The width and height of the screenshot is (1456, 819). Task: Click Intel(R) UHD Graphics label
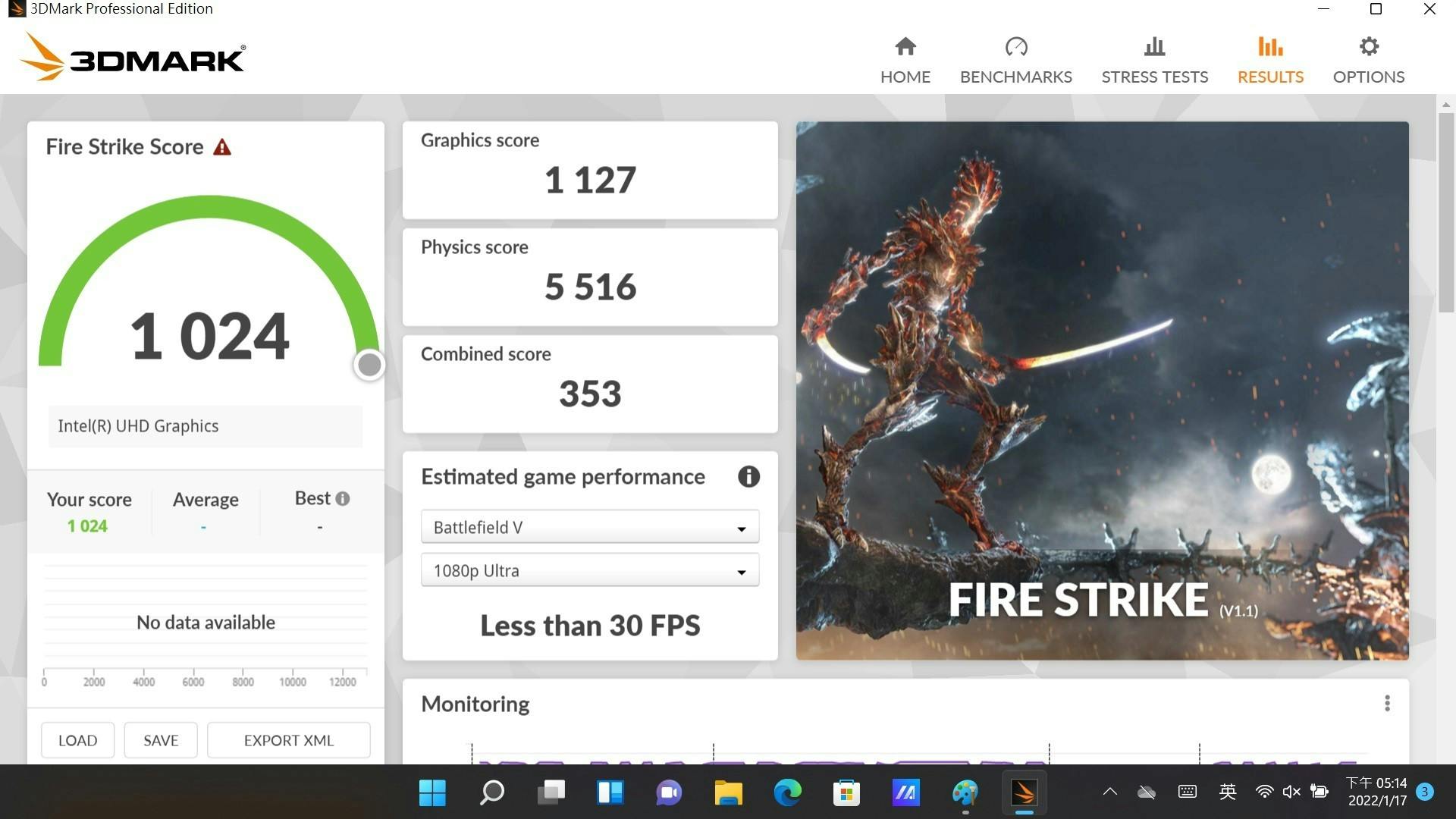tap(138, 426)
